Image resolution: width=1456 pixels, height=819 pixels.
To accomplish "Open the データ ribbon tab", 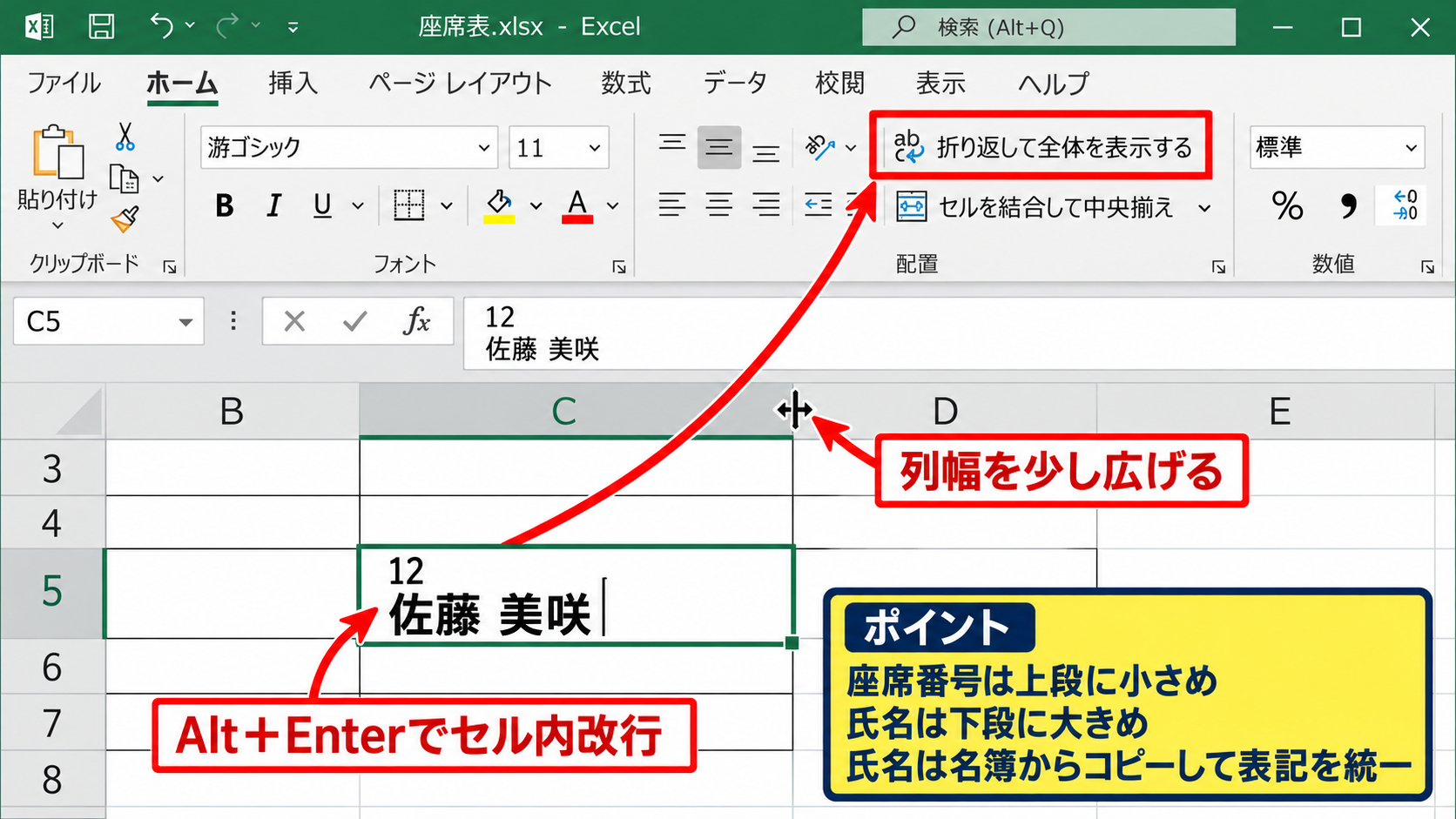I will coord(735,83).
